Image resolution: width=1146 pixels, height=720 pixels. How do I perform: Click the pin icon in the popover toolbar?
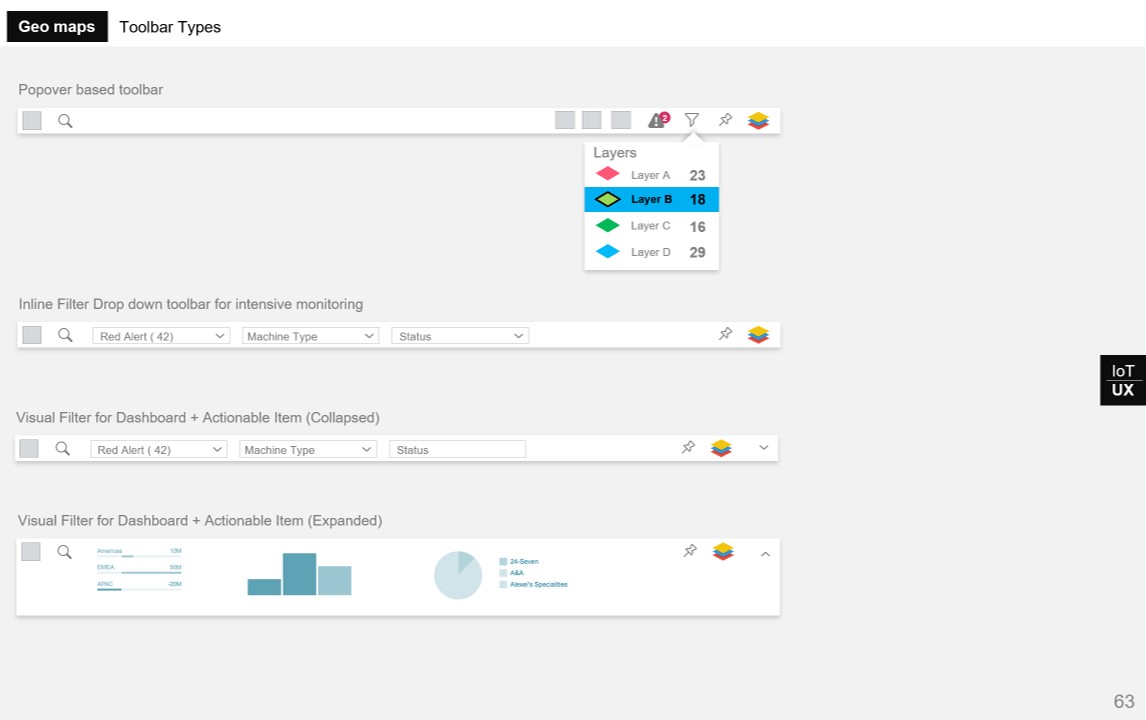(725, 120)
